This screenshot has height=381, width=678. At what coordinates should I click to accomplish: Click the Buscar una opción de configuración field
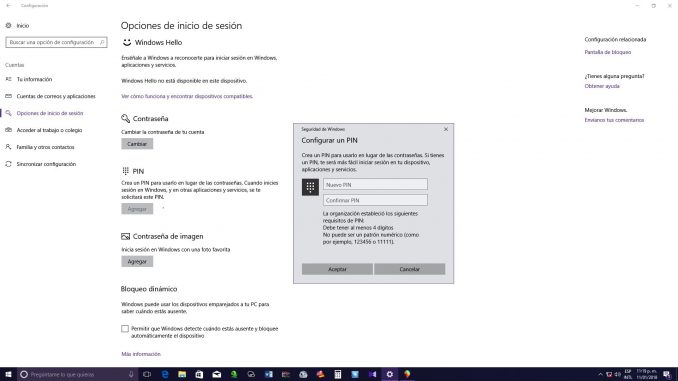click(x=56, y=42)
